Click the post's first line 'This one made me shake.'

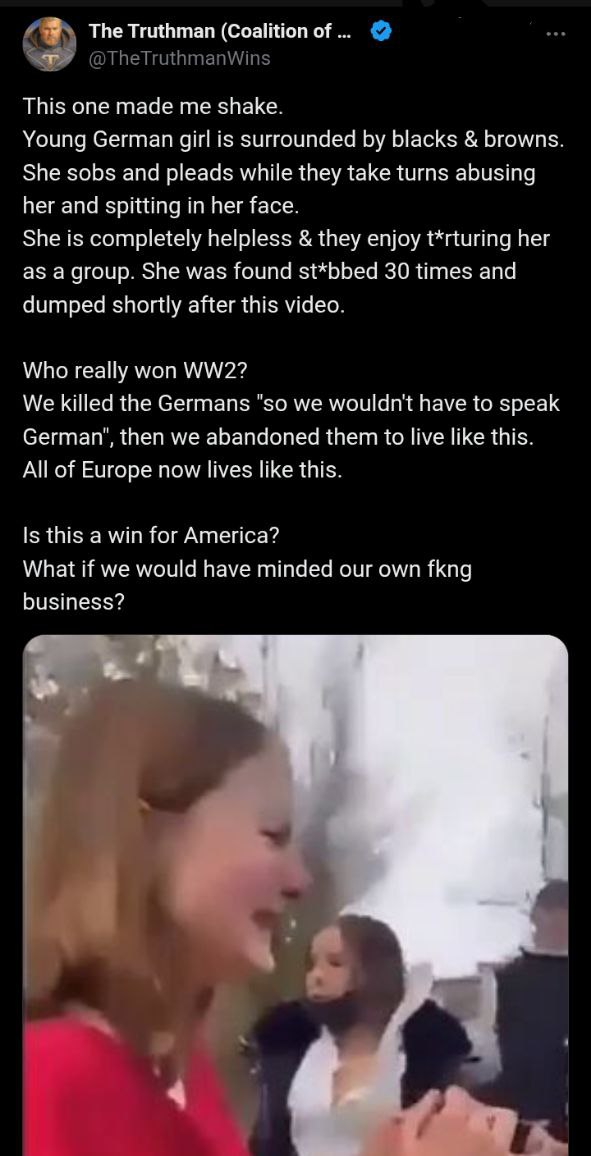pos(153,107)
